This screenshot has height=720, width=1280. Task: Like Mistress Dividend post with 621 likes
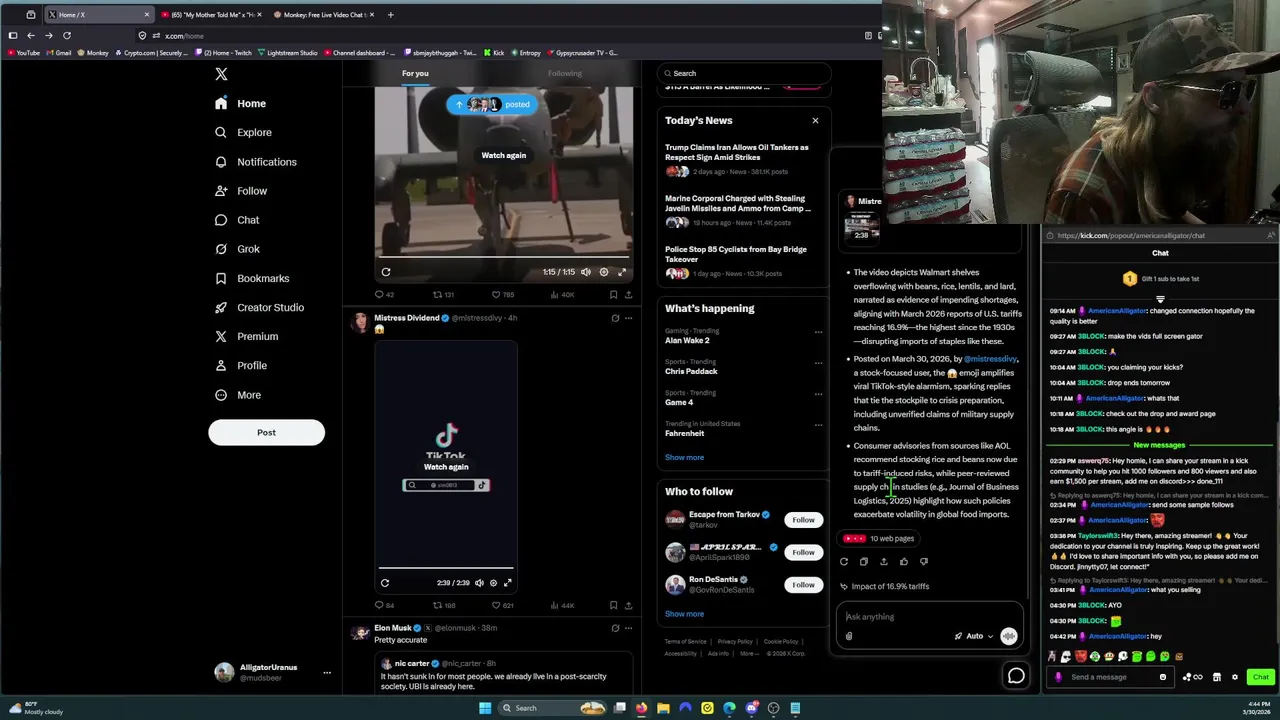(x=496, y=605)
